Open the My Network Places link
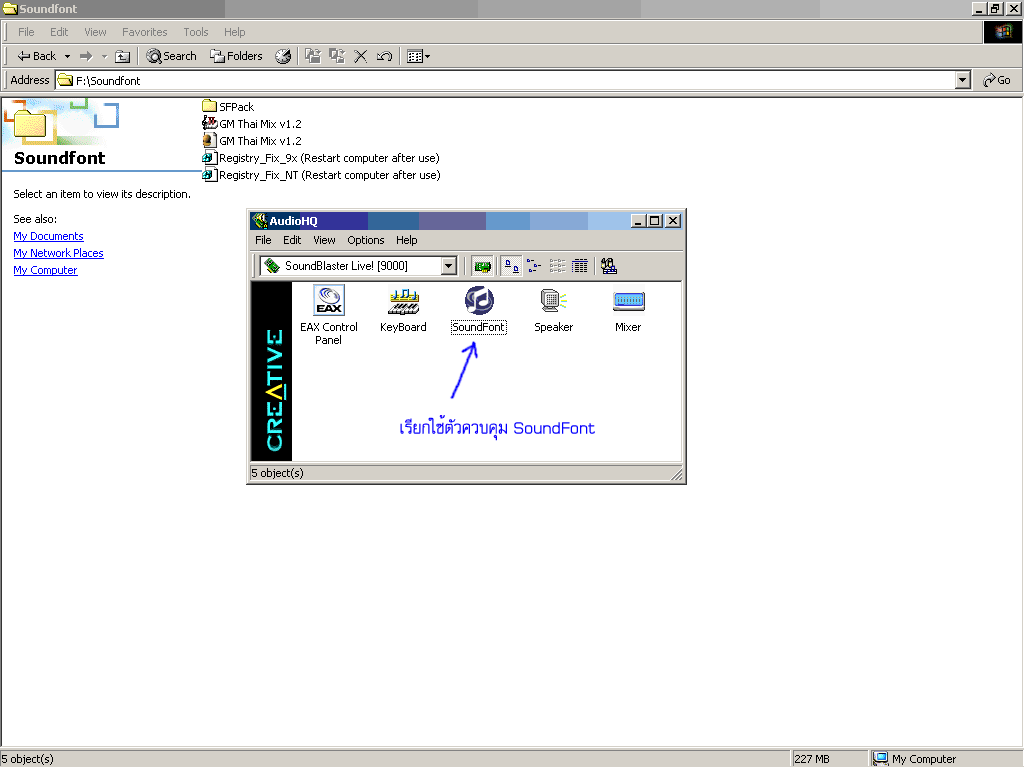This screenshot has height=768, width=1024. pyautogui.click(x=58, y=253)
